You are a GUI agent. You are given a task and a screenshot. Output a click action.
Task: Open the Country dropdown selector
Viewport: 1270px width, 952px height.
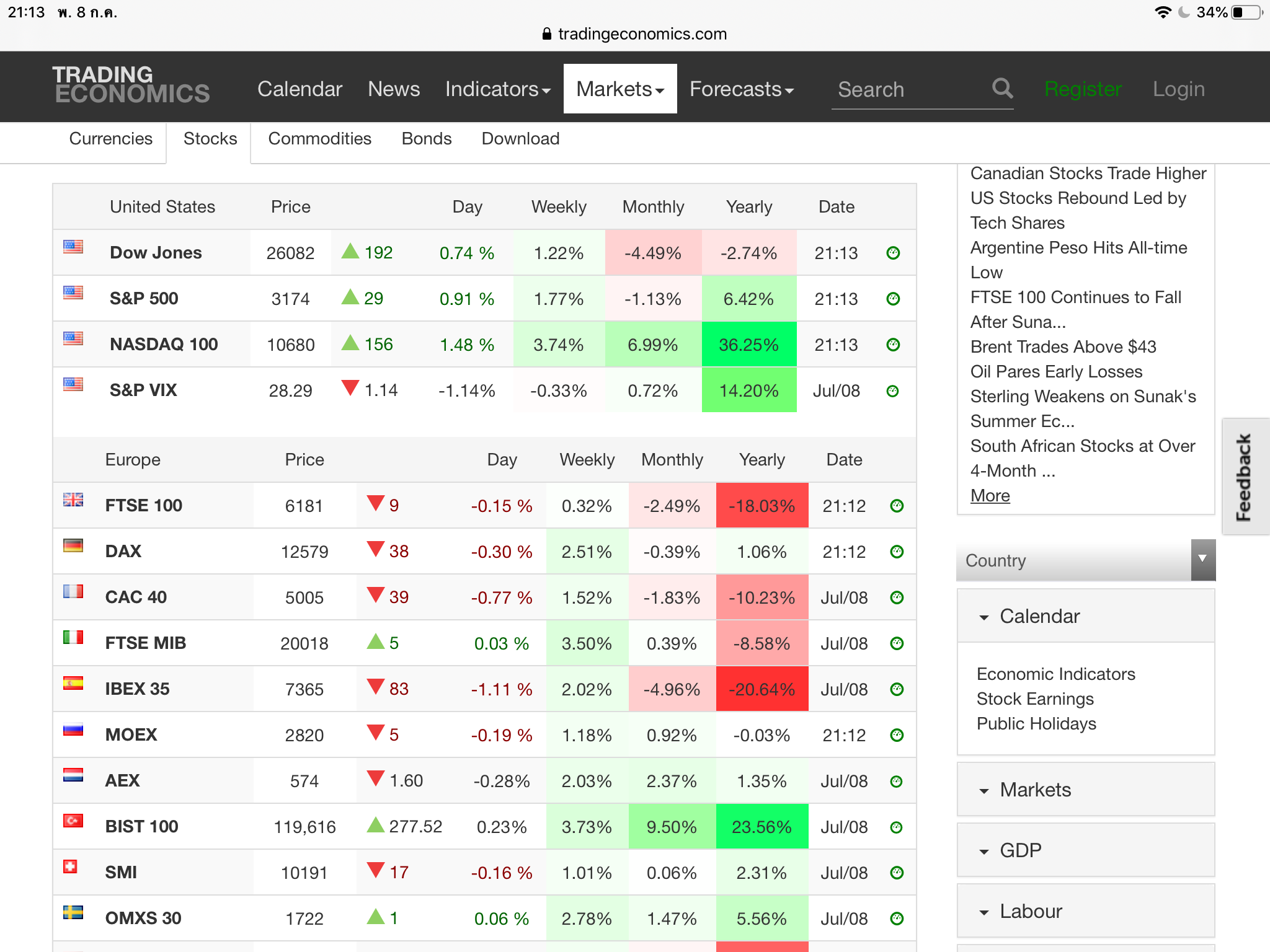1085,560
